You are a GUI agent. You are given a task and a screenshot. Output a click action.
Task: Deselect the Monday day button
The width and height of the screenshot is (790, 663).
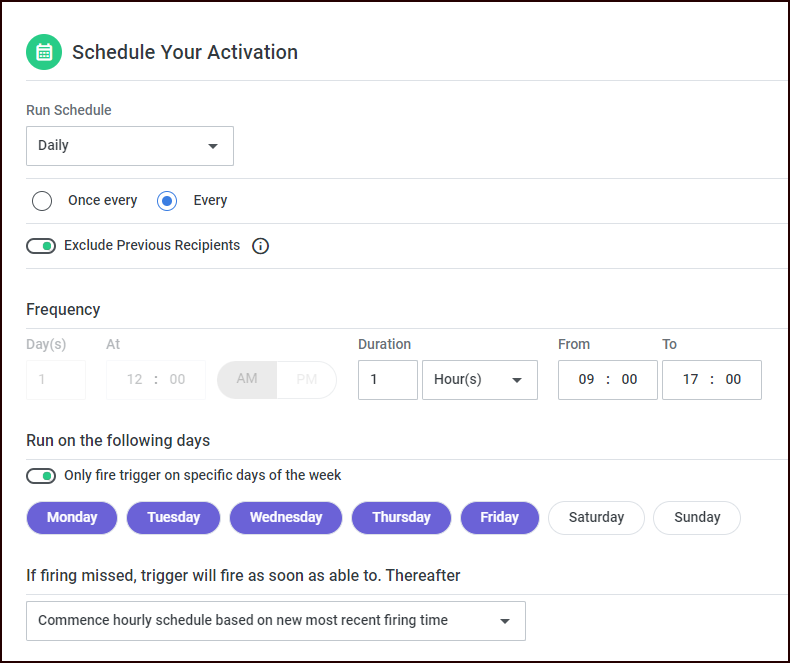pyautogui.click(x=72, y=518)
